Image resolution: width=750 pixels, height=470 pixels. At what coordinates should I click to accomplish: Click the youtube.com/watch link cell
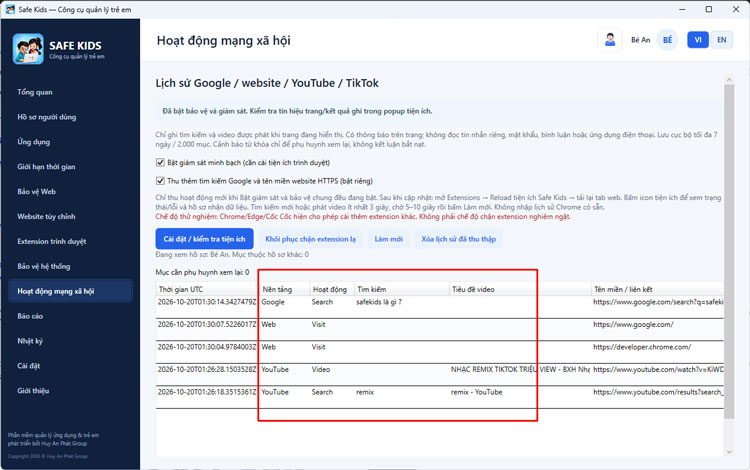(x=658, y=369)
